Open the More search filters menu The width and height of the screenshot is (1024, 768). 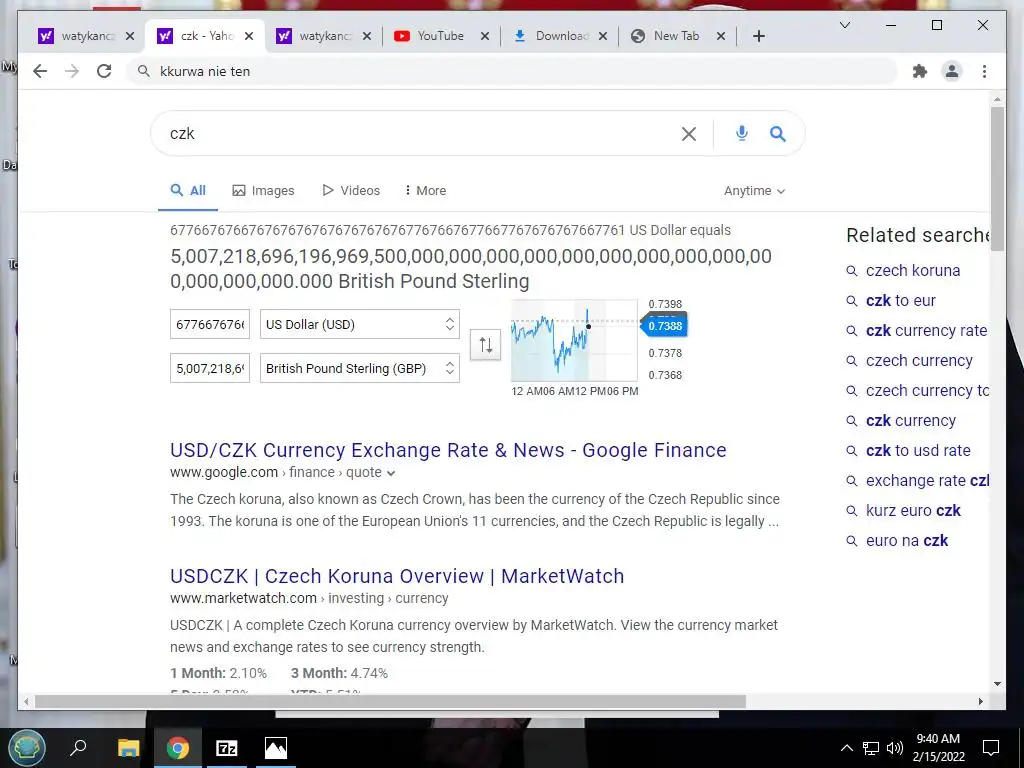pyautogui.click(x=425, y=191)
